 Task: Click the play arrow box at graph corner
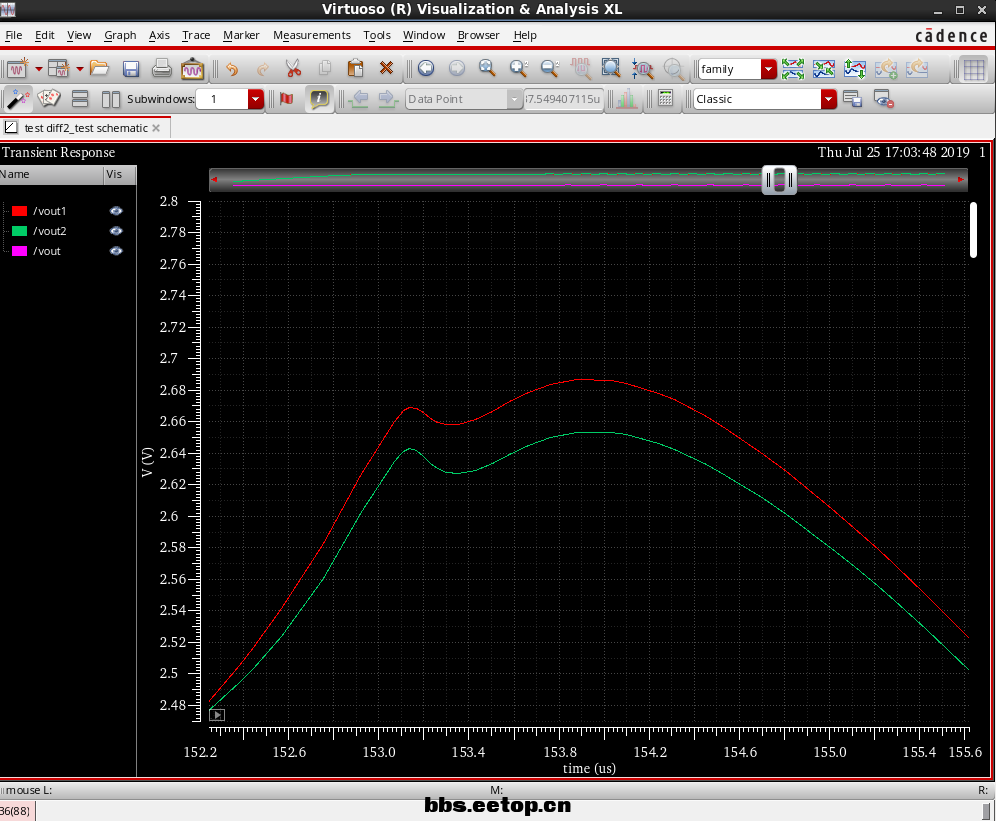tap(217, 715)
